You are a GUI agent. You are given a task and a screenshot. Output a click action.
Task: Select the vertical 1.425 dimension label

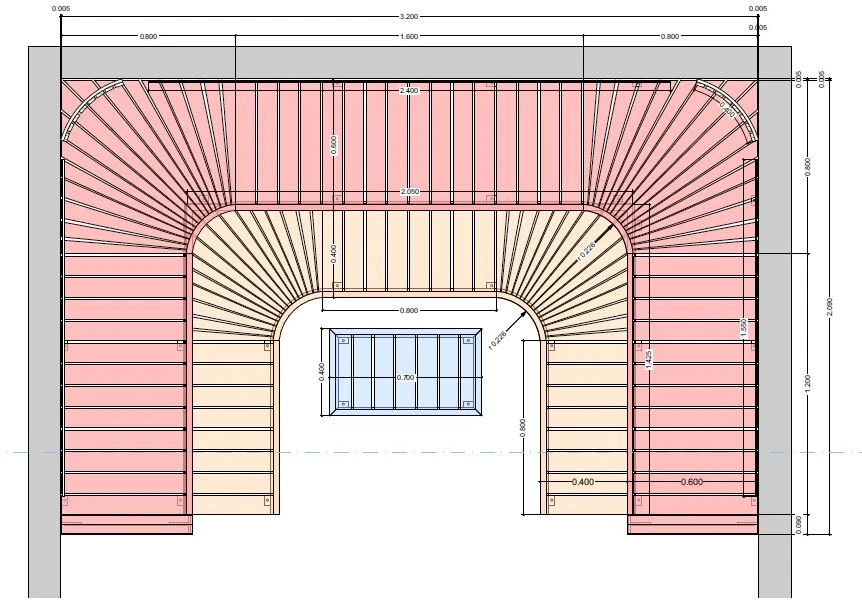pyautogui.click(x=649, y=360)
